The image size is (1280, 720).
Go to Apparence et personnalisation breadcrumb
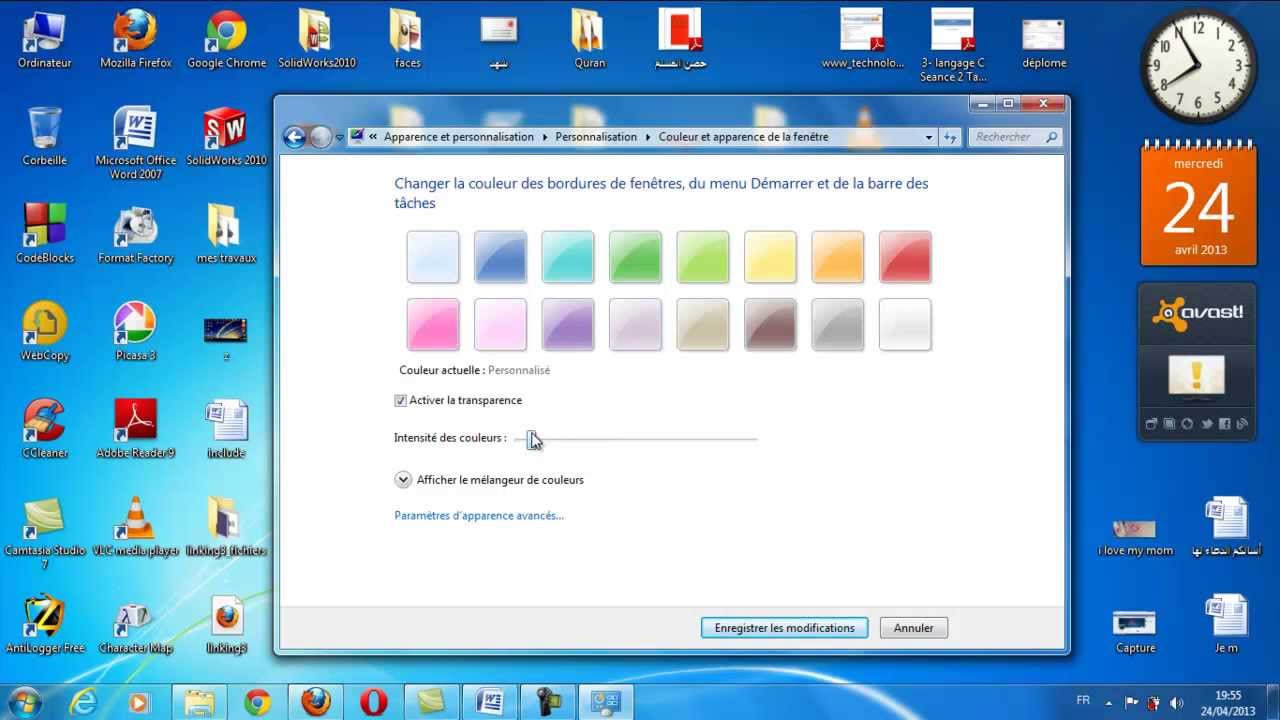click(459, 137)
